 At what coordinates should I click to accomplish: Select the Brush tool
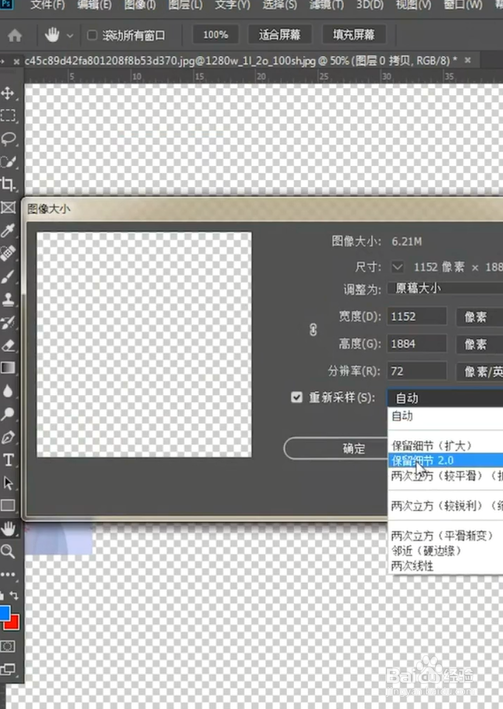(8, 276)
